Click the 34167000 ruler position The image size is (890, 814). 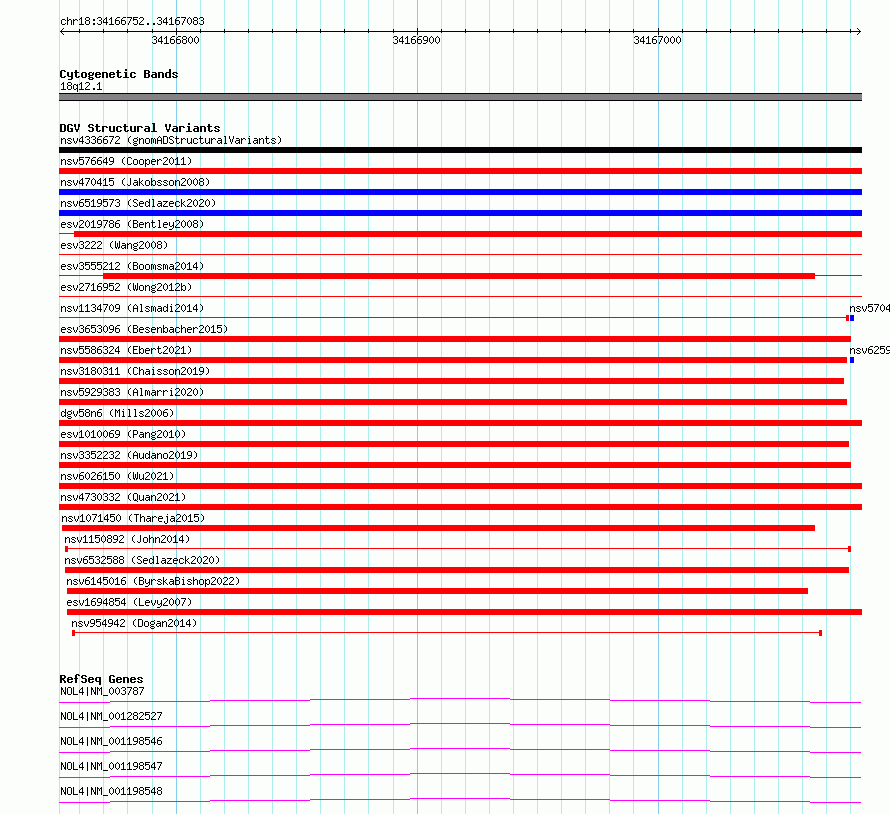657,40
